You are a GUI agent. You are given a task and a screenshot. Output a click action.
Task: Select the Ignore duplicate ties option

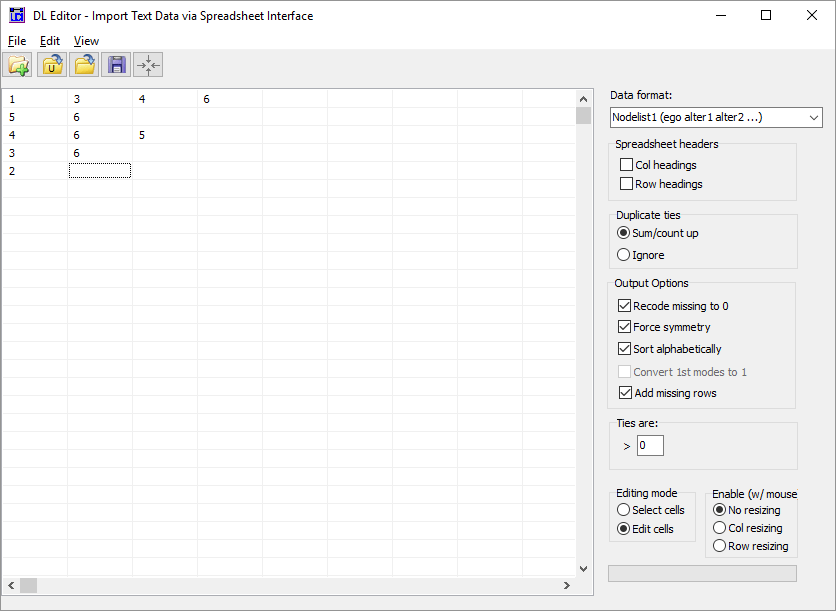tap(624, 255)
